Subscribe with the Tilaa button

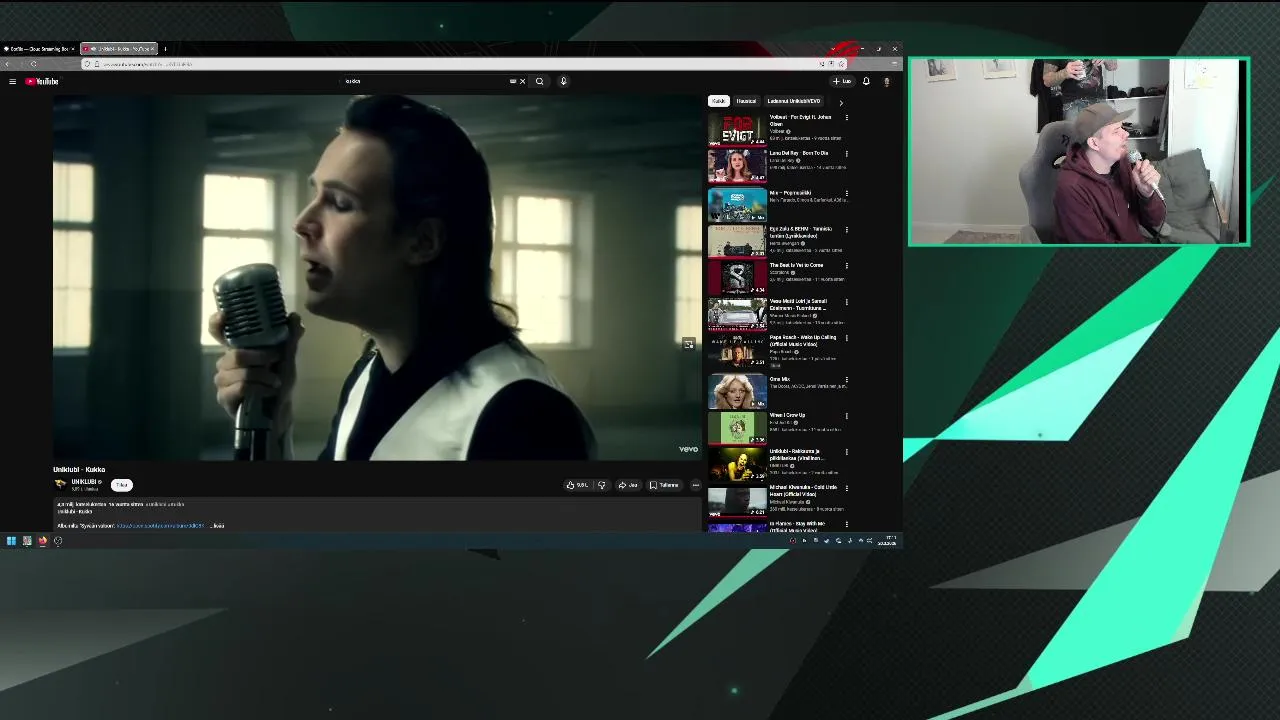[122, 485]
